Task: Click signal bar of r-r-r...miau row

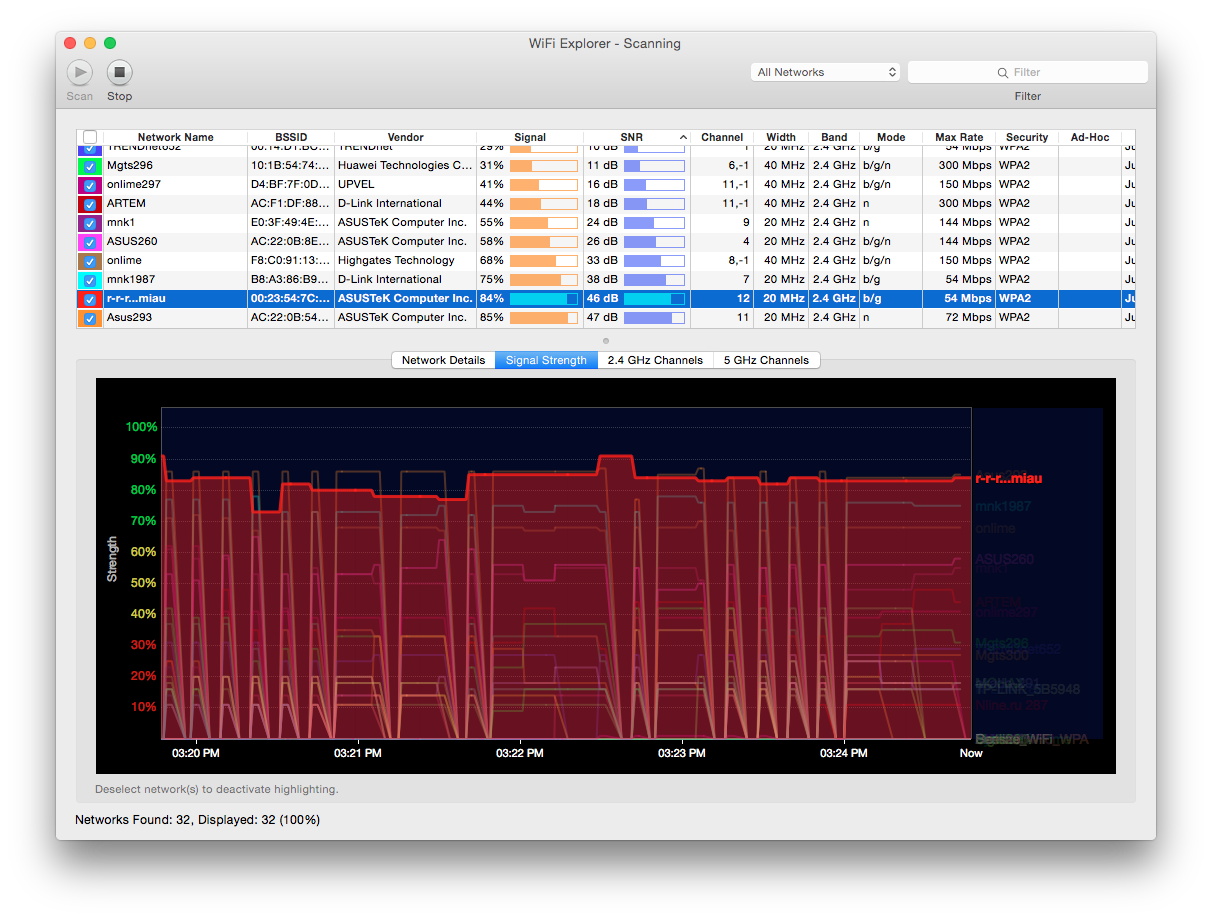Action: 544,299
